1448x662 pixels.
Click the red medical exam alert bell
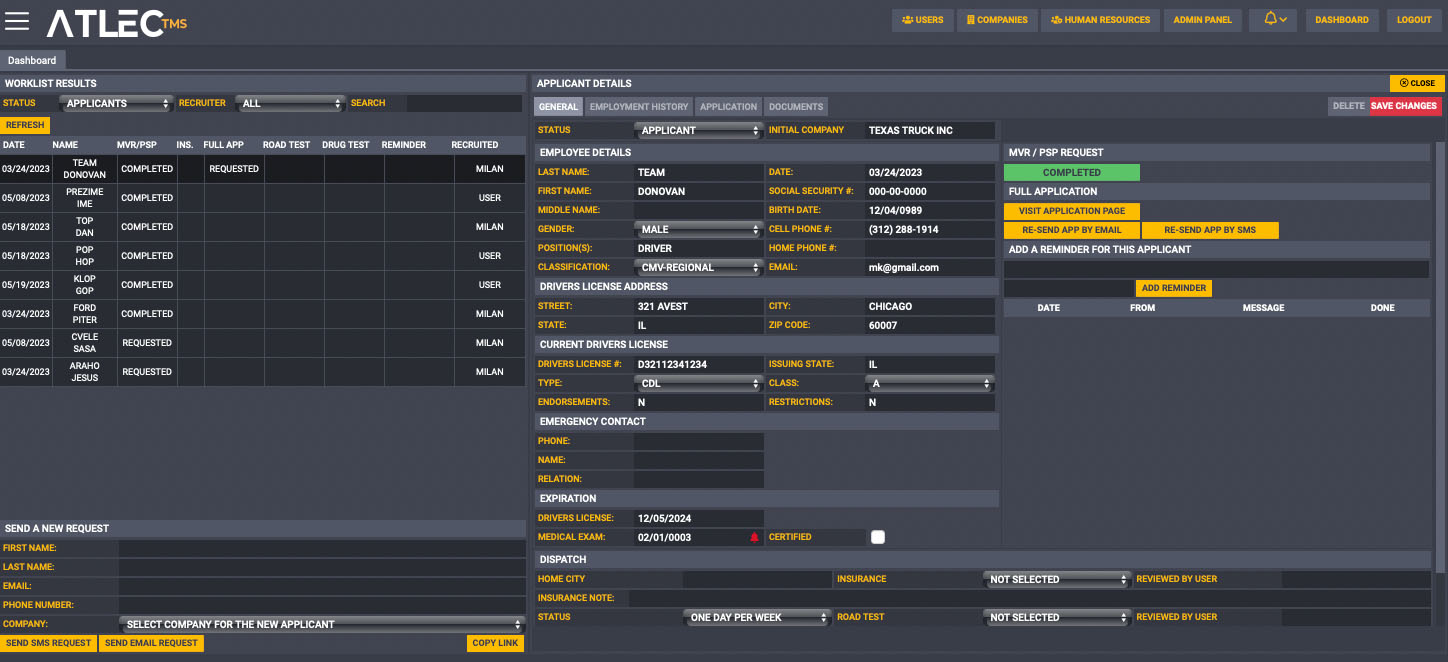pos(754,538)
